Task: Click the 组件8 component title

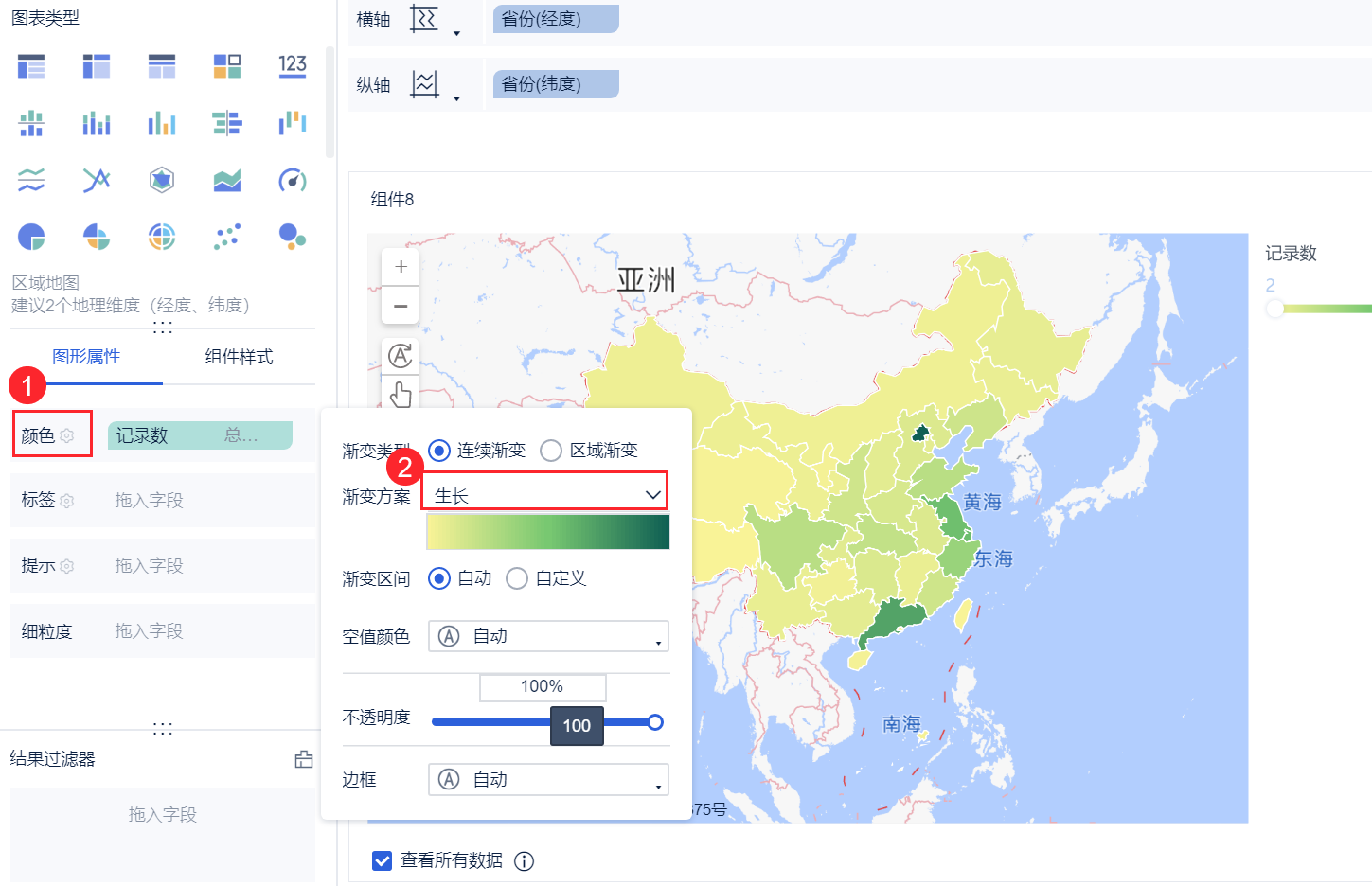Action: pos(392,200)
